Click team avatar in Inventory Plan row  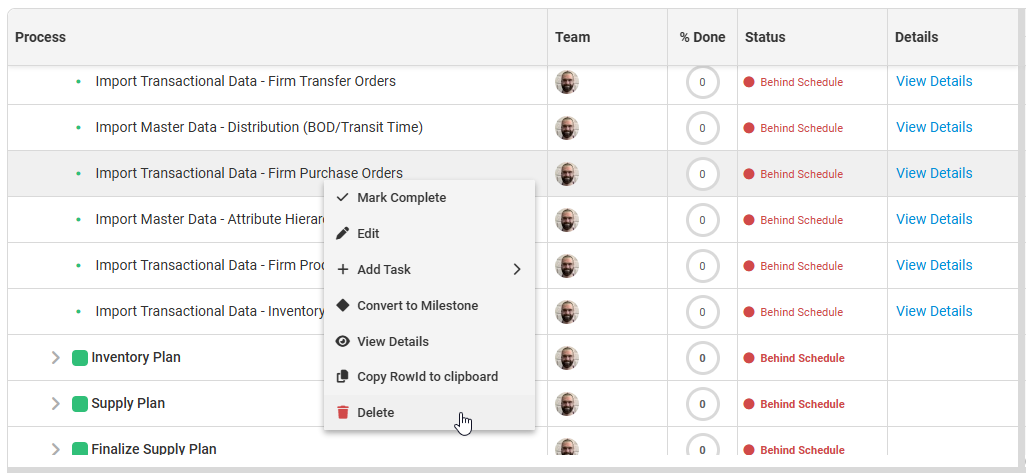click(x=567, y=358)
